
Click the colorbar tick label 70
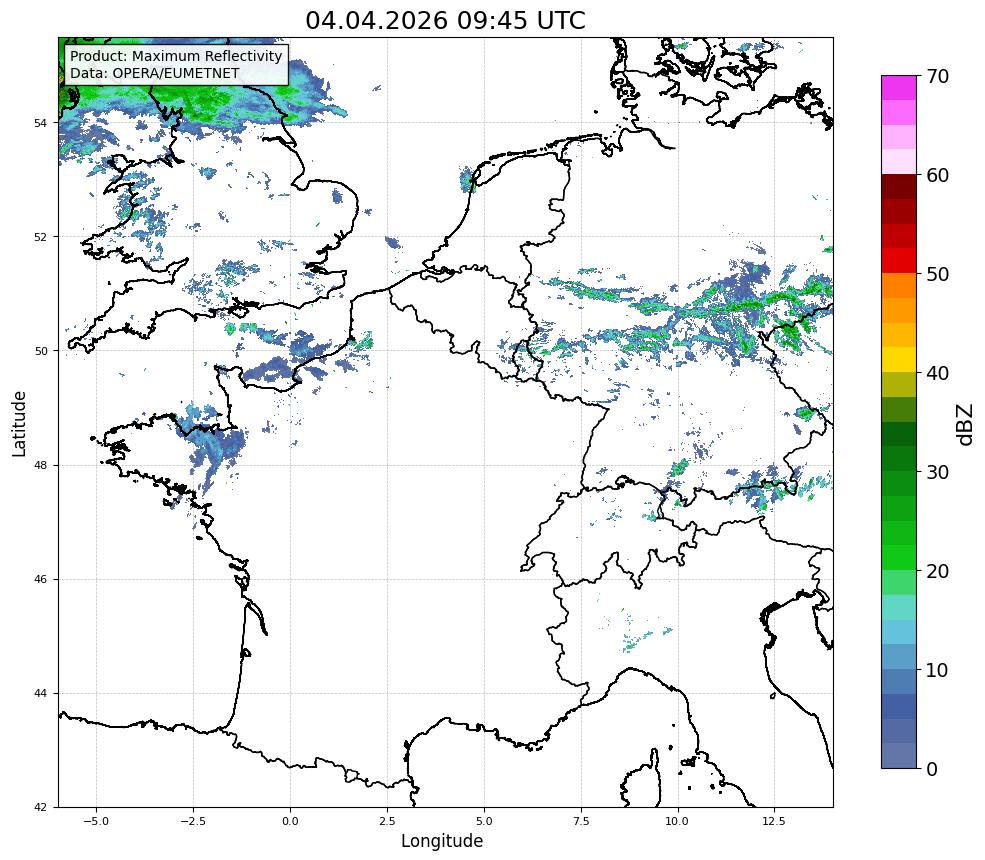pos(937,77)
